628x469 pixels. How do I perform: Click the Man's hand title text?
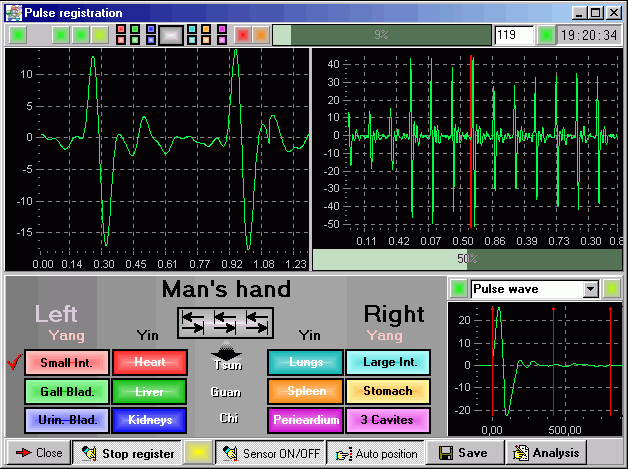(226, 289)
